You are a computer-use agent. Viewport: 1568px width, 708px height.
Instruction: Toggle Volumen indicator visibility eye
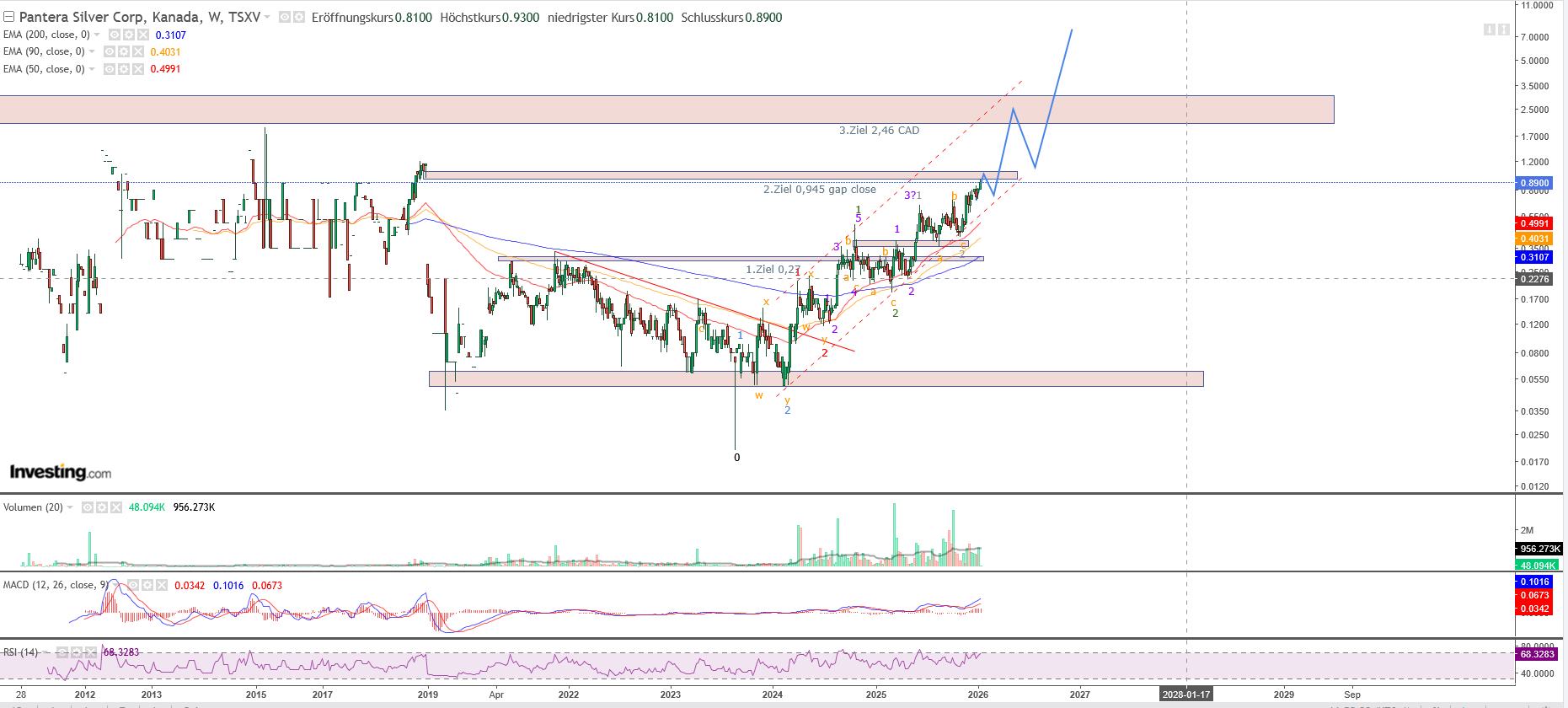[88, 507]
